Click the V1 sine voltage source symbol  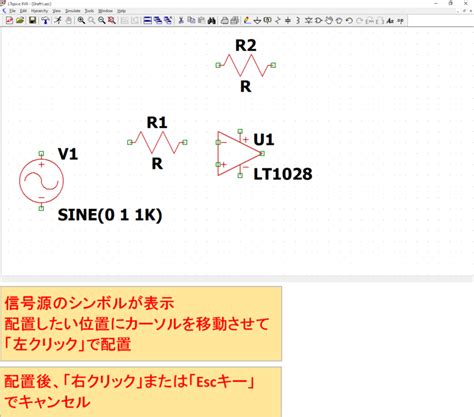pyautogui.click(x=41, y=181)
